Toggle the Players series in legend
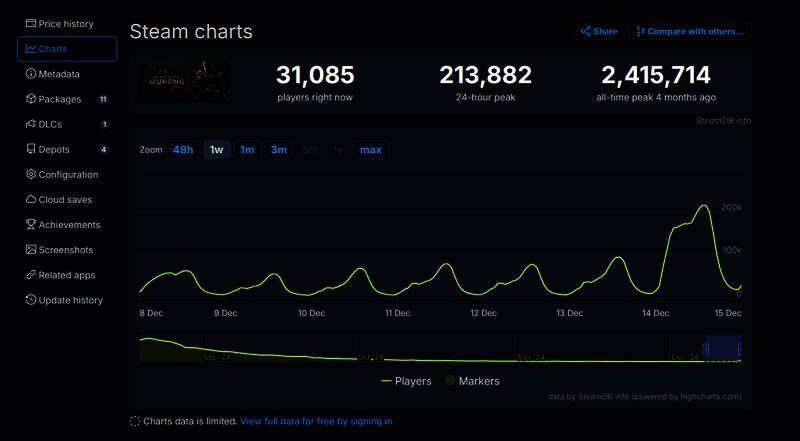Screen dimensions: 800x441 (x=406, y=381)
